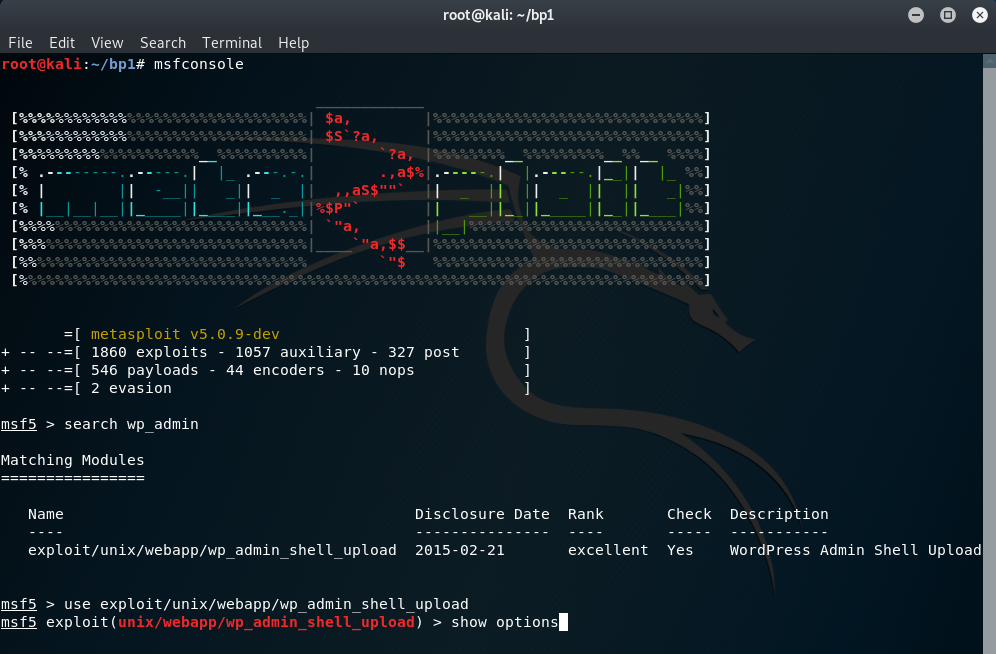Click the red module name in the prompt
This screenshot has height=654, width=996.
(x=266, y=622)
